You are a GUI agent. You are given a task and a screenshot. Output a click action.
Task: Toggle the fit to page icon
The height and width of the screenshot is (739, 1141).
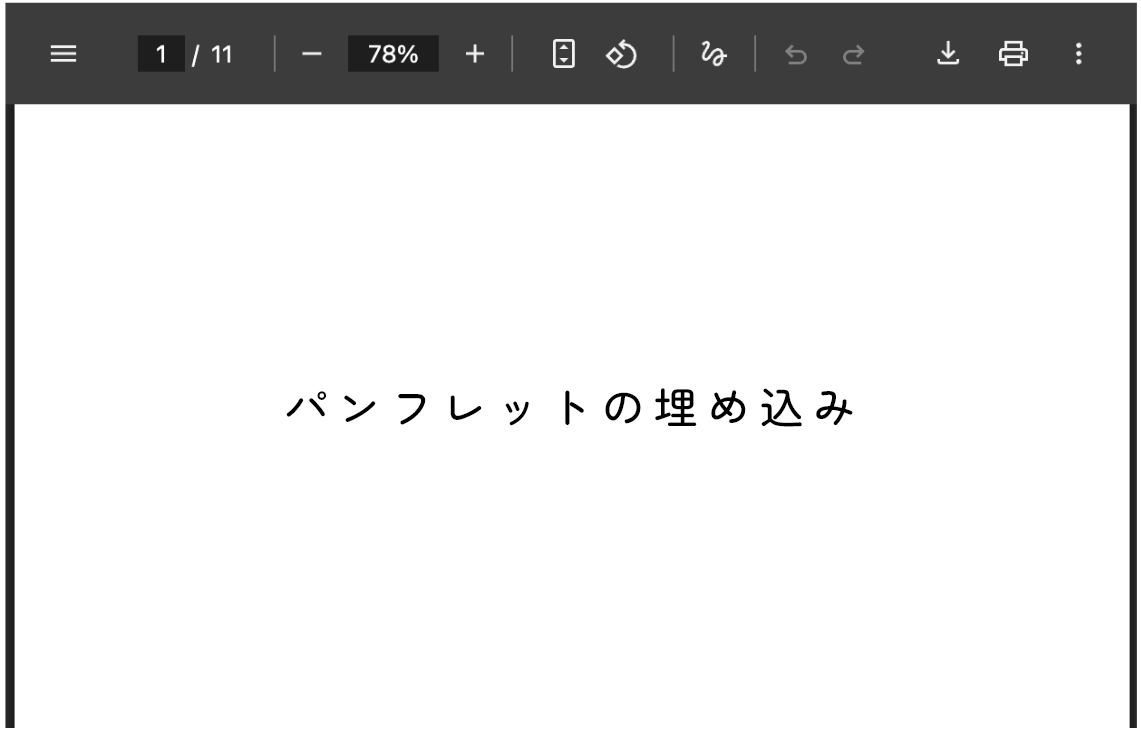click(564, 54)
